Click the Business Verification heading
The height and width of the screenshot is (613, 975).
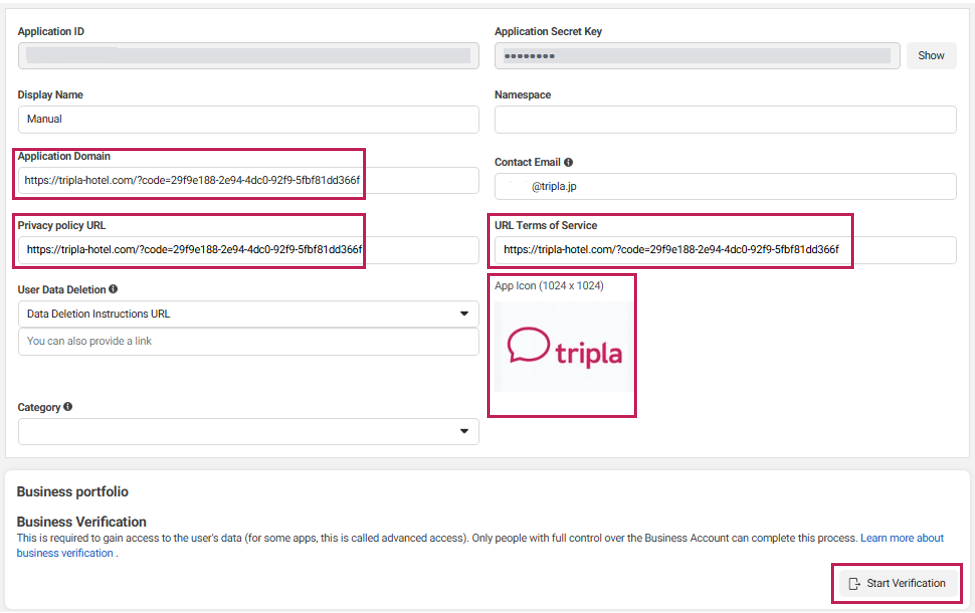82,522
